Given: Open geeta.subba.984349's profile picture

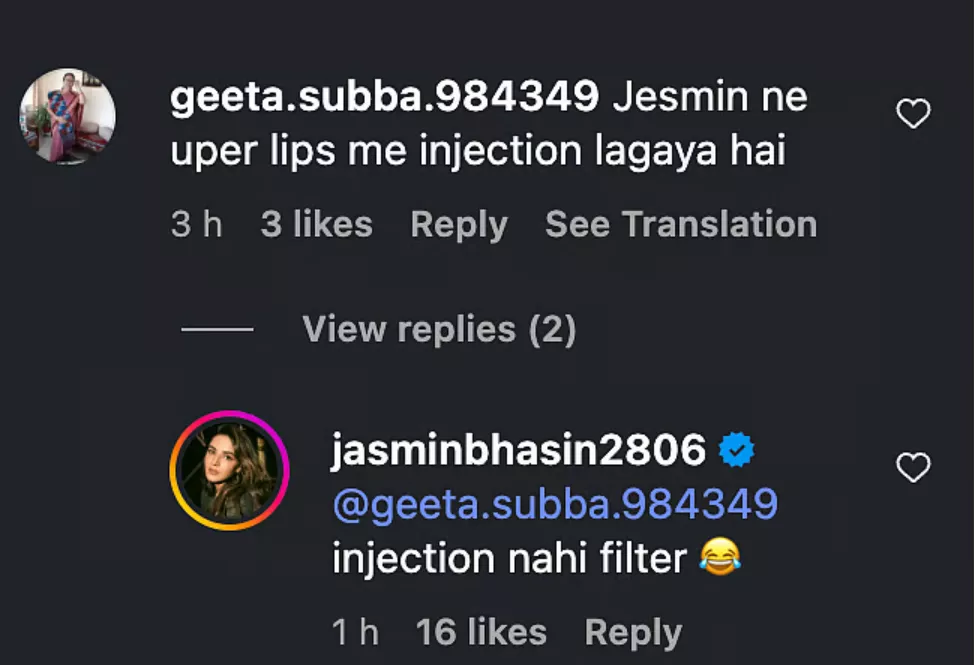Looking at the screenshot, I should 67,116.
